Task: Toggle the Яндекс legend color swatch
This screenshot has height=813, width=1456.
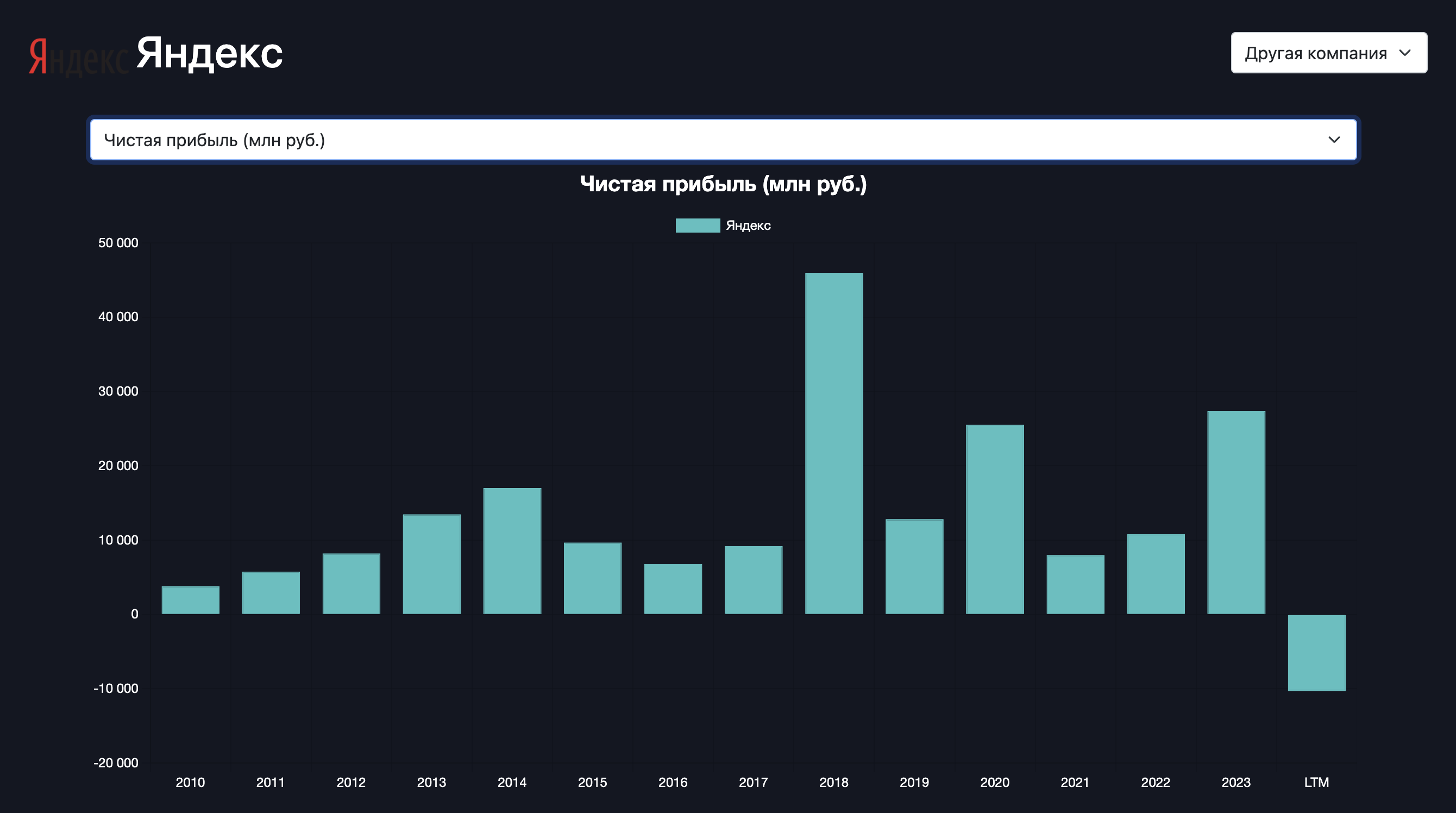Action: (698, 226)
